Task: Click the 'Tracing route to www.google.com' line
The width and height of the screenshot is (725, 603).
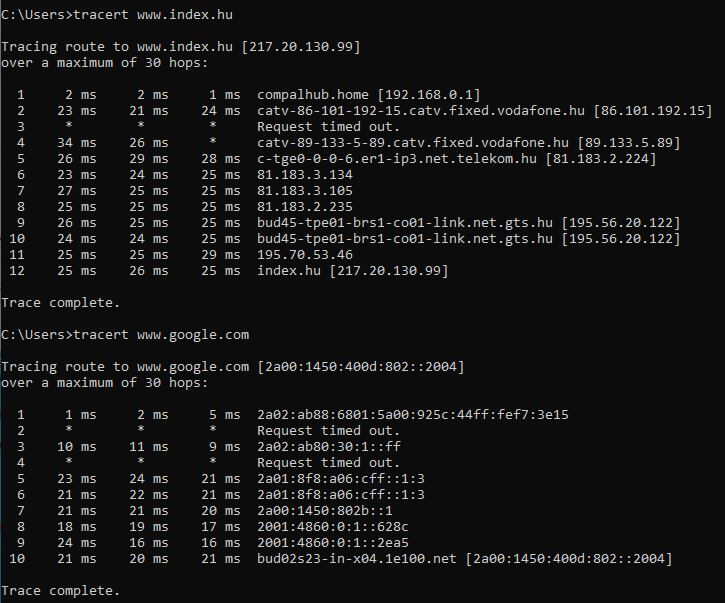Action: coord(128,367)
